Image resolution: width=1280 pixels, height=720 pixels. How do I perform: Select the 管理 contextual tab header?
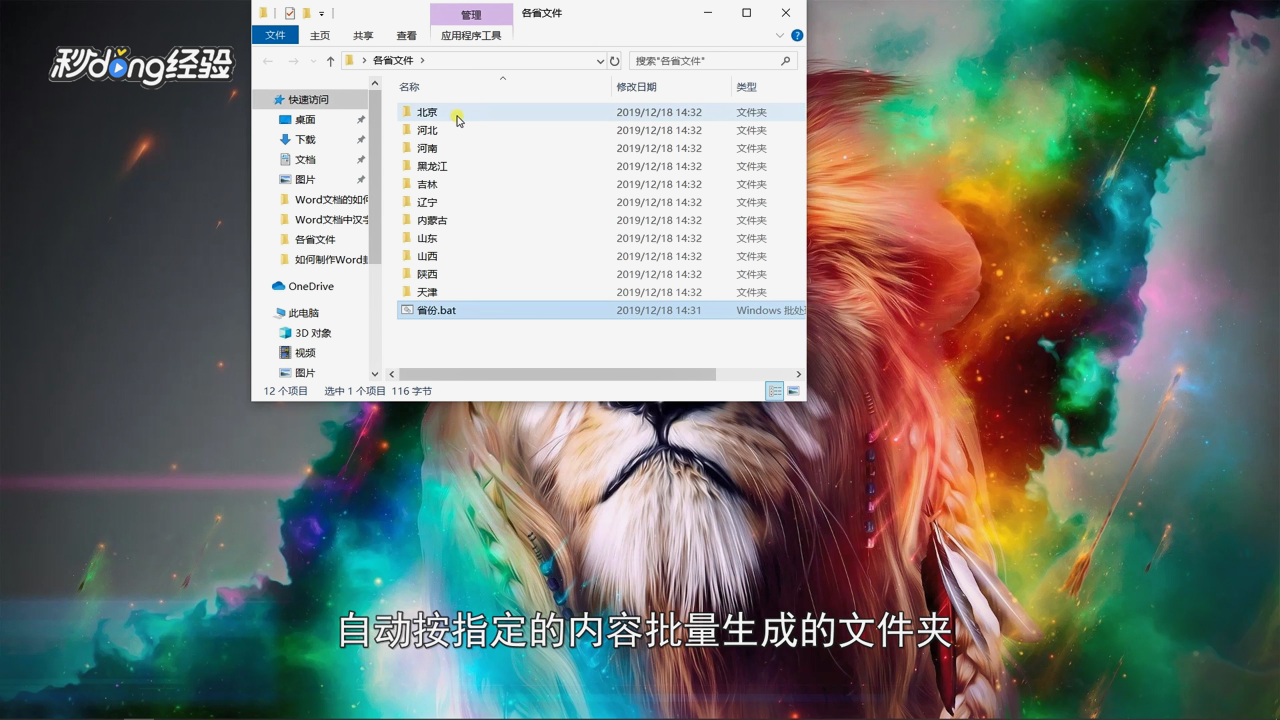point(471,15)
